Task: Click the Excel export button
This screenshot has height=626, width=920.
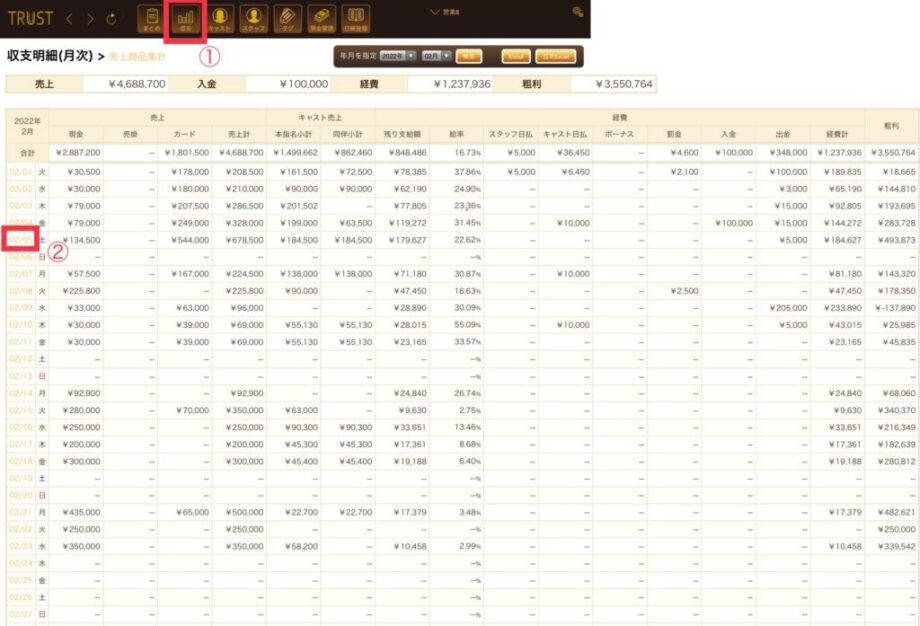Action: tap(516, 56)
